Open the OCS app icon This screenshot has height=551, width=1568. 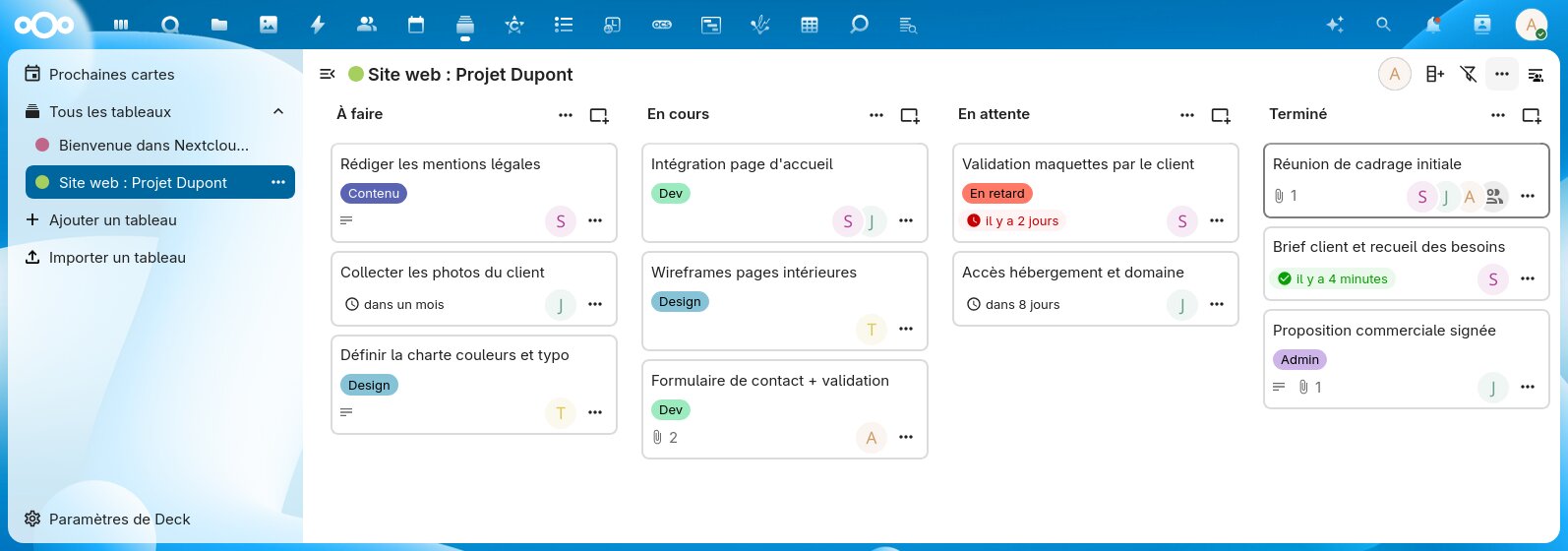click(662, 25)
